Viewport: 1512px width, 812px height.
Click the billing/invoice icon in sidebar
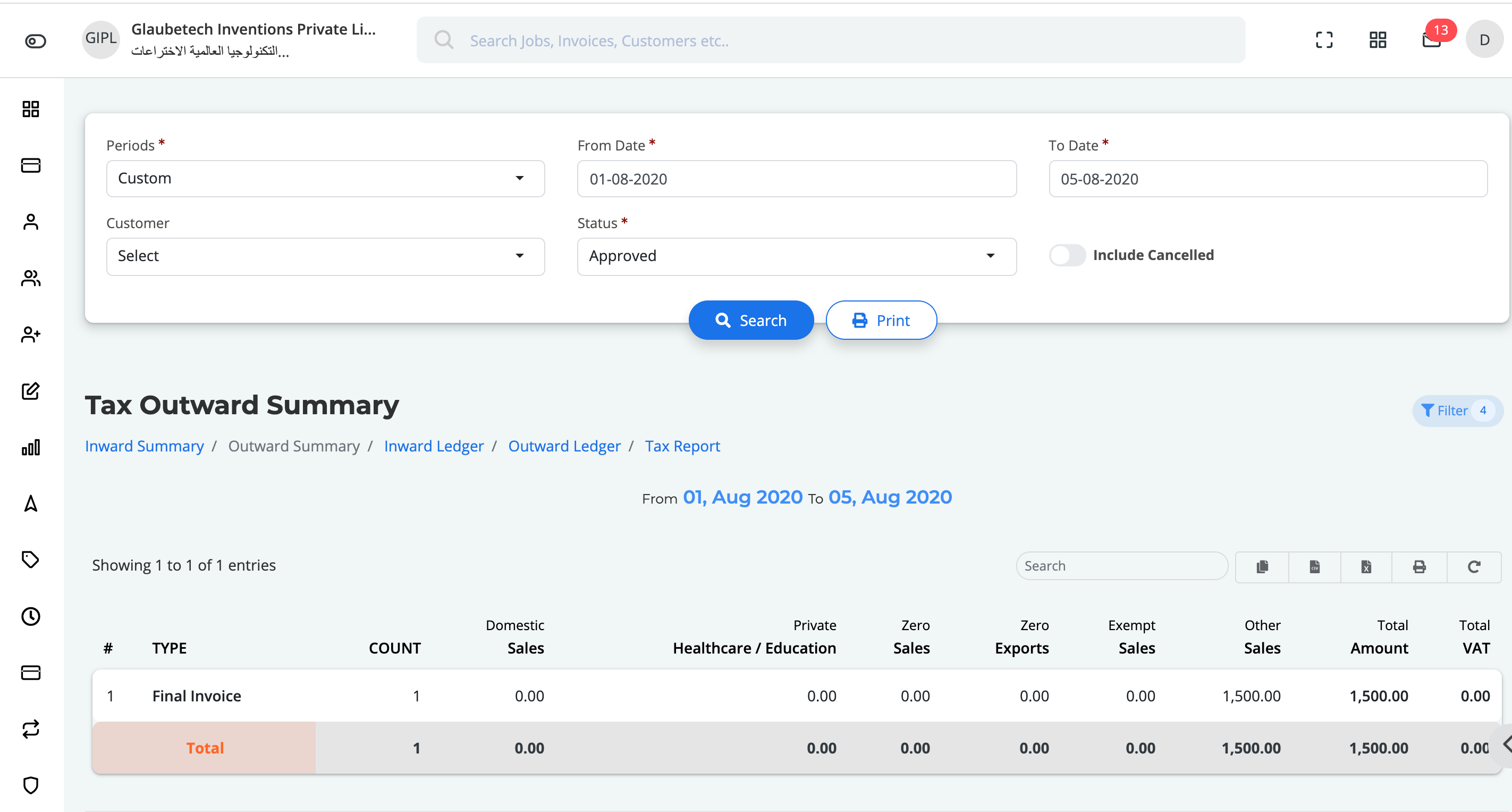[x=30, y=165]
